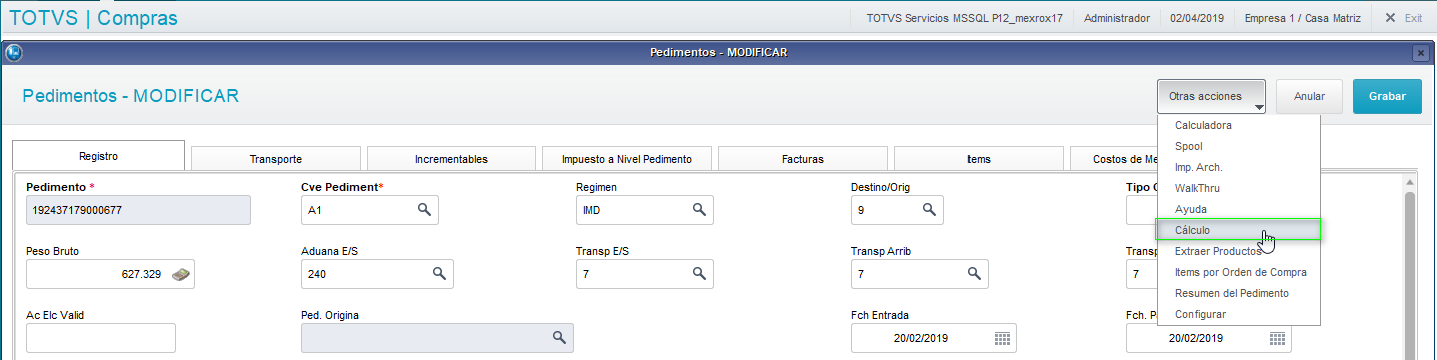This screenshot has width=1437, height=360.
Task: Click magnifier in Ped. Origina field
Action: point(559,338)
